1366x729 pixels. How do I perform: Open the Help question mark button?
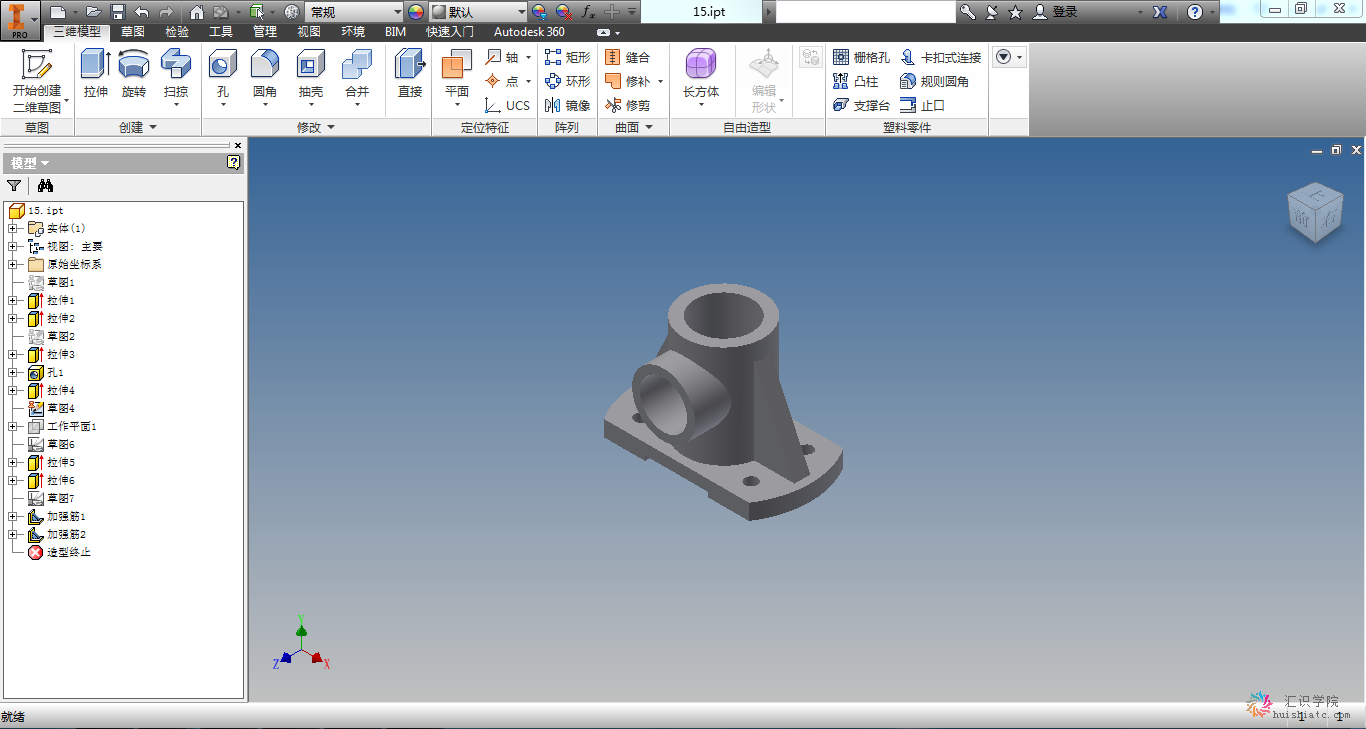coord(1195,12)
